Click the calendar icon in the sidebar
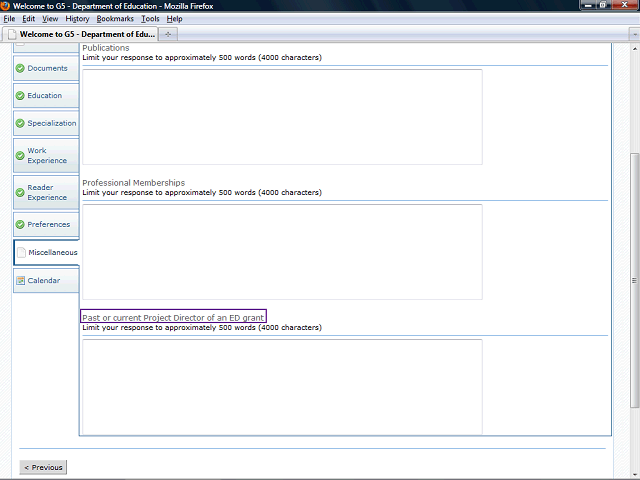Viewport: 640px width, 480px height. (x=20, y=280)
